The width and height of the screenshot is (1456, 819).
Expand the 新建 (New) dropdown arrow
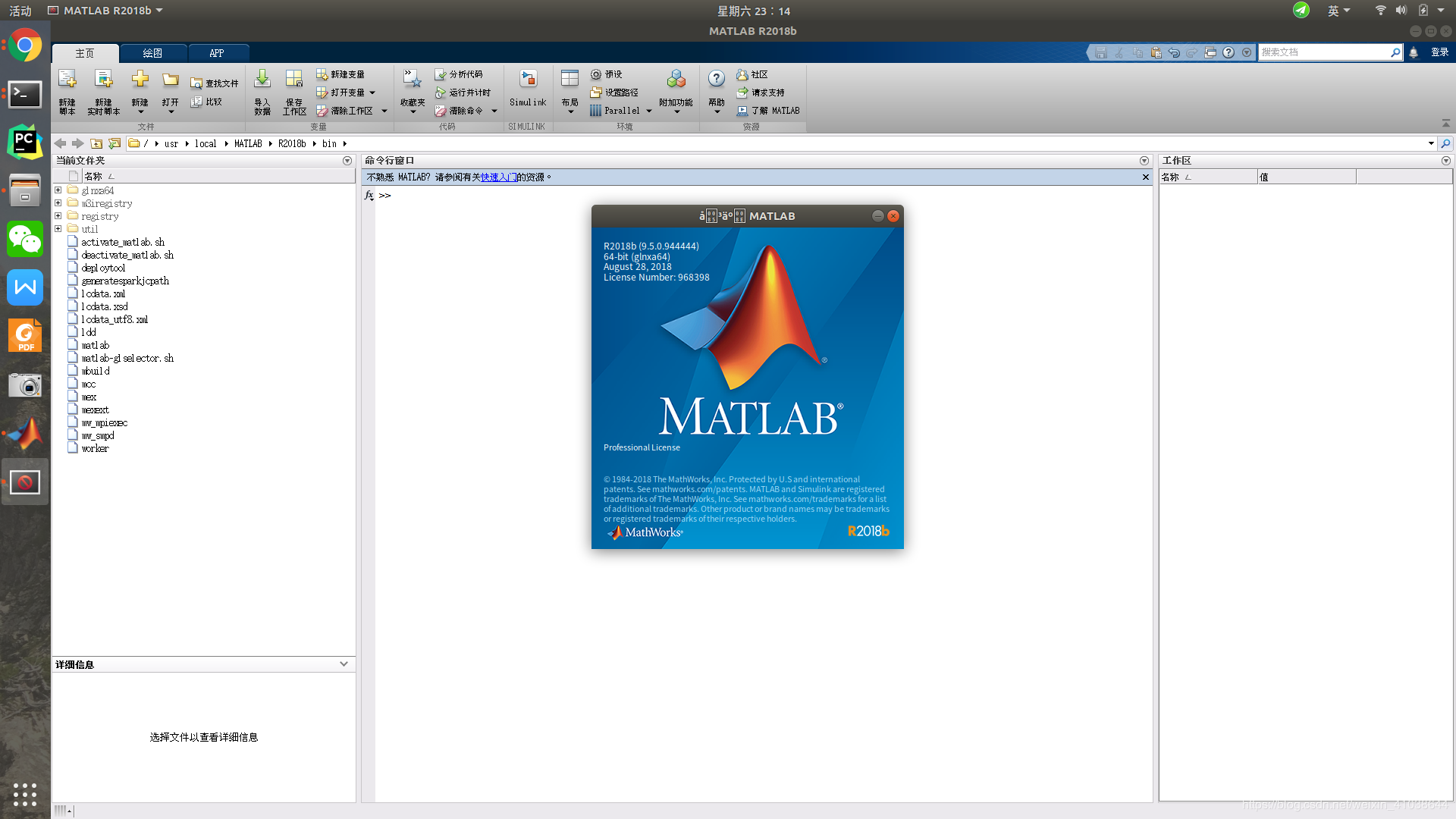point(140,110)
